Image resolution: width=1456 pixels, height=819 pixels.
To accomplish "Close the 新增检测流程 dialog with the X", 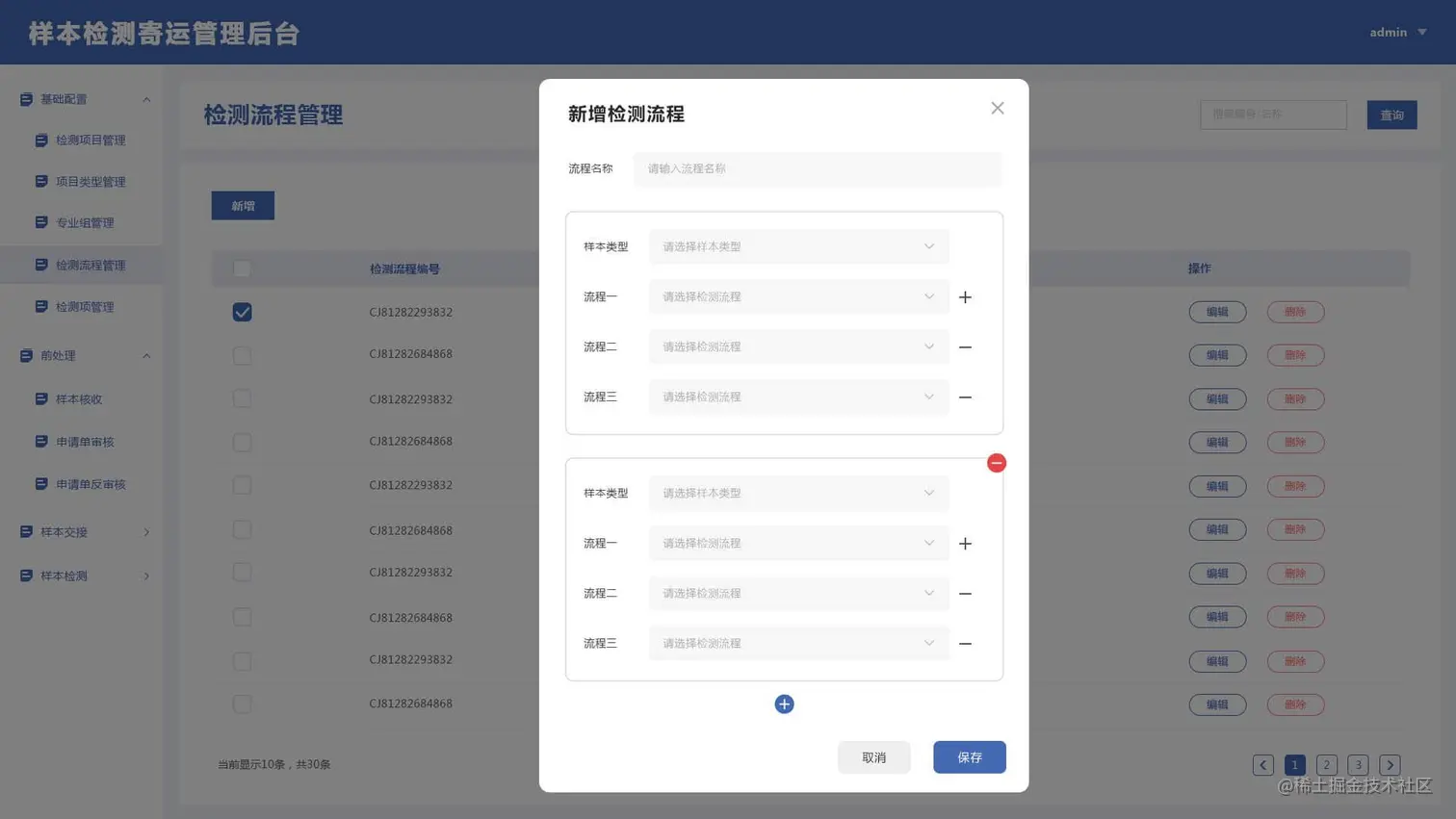I will coord(998,108).
